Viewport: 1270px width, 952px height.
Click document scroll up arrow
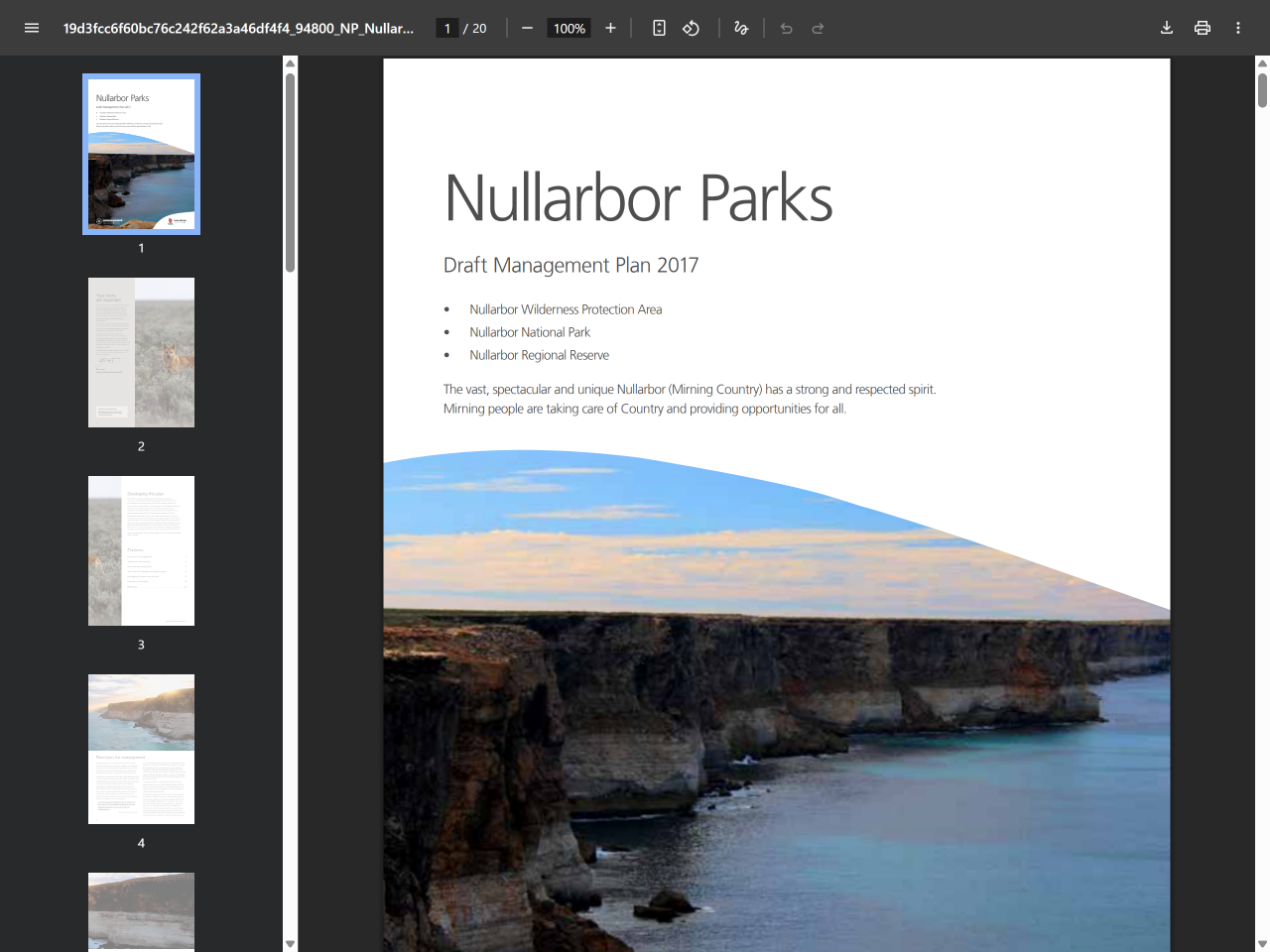click(1262, 63)
